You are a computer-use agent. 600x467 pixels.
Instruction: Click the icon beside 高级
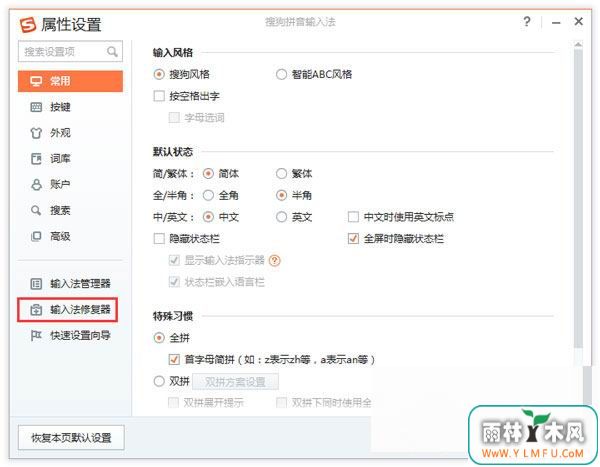(x=36, y=236)
